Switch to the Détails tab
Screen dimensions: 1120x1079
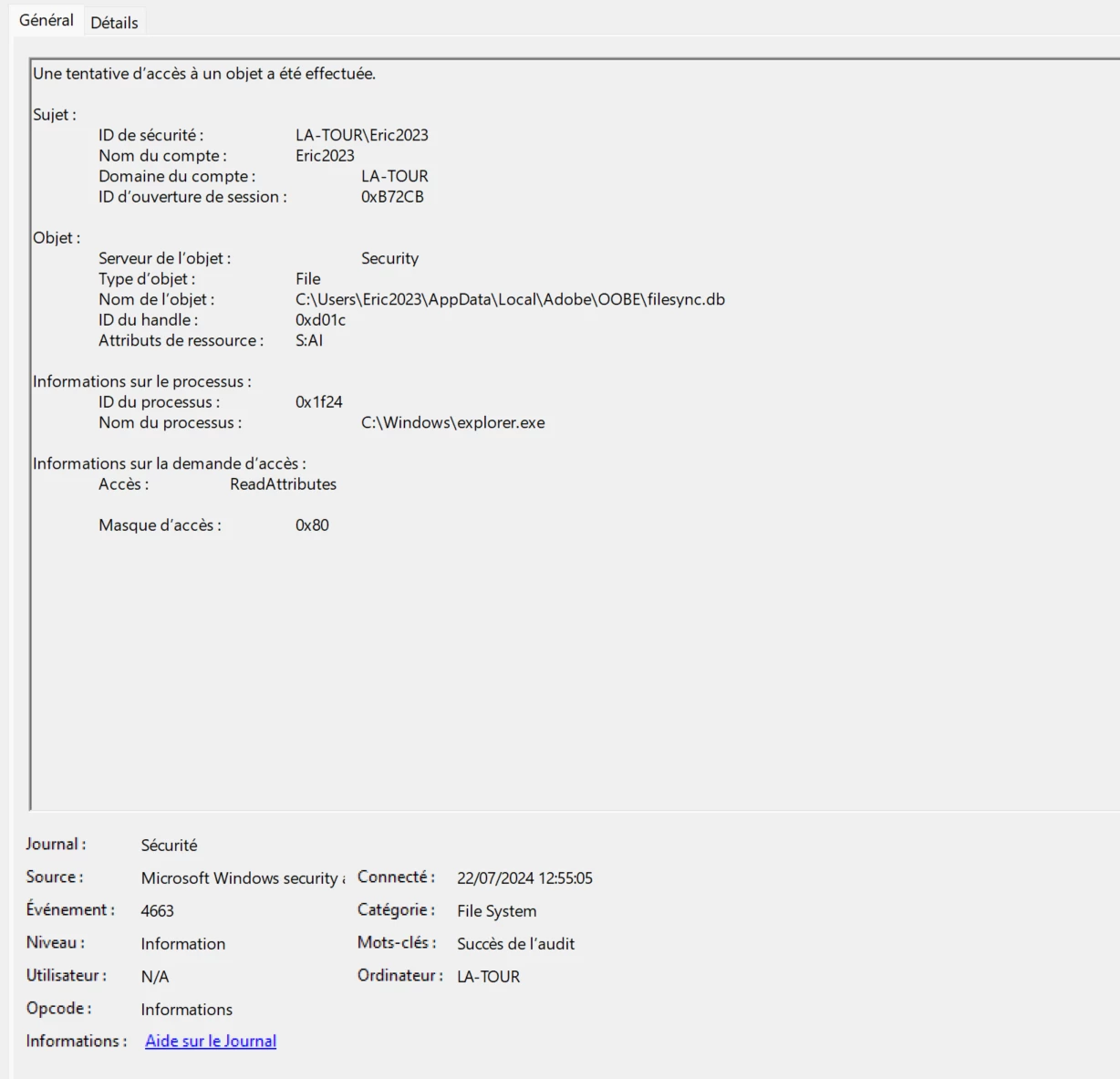click(x=114, y=23)
